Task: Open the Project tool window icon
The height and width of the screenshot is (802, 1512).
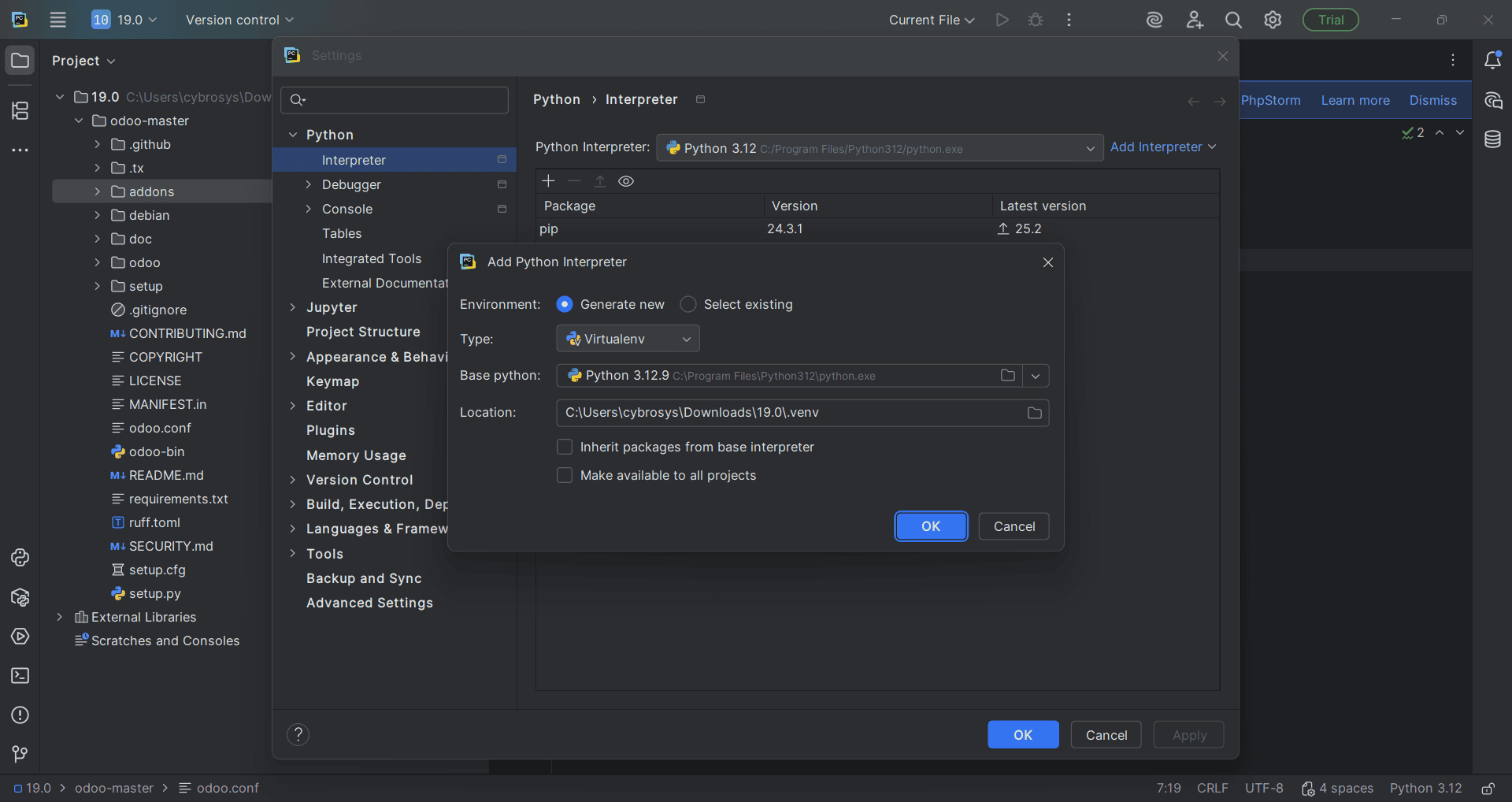Action: (x=20, y=61)
